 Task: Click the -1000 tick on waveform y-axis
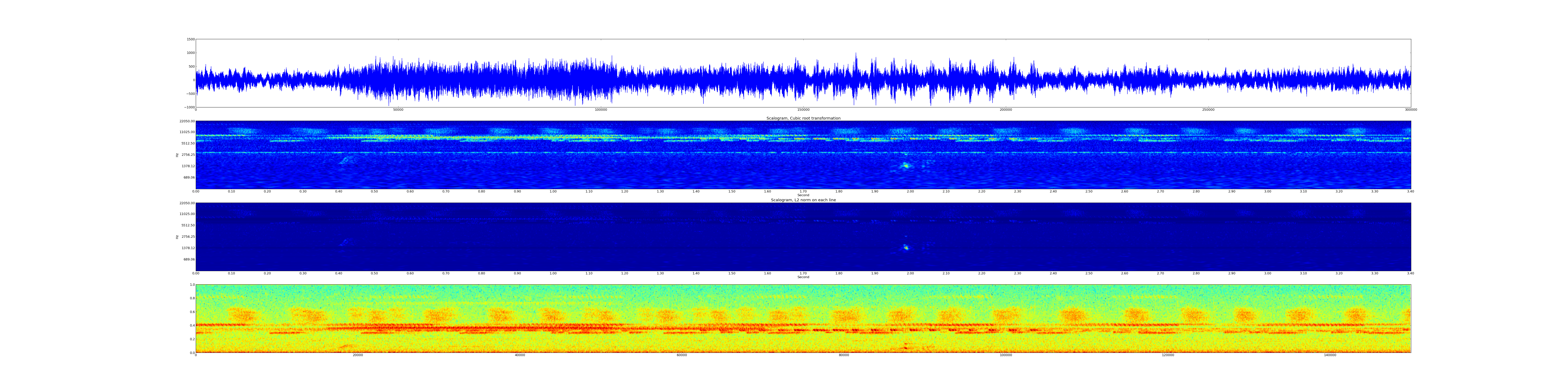[x=189, y=107]
